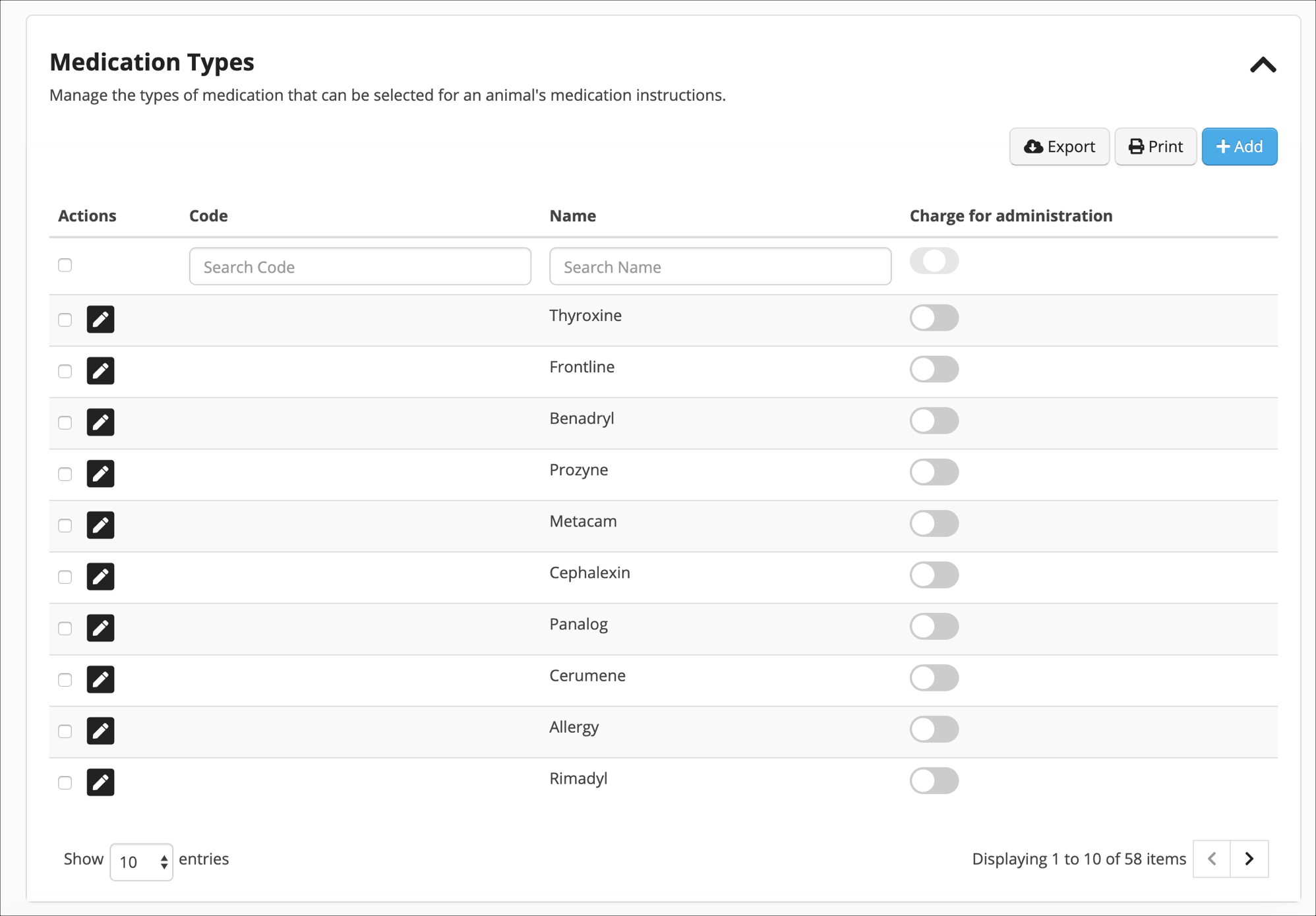1316x916 pixels.
Task: Enable Charge for administration for Prozyne
Action: click(934, 472)
